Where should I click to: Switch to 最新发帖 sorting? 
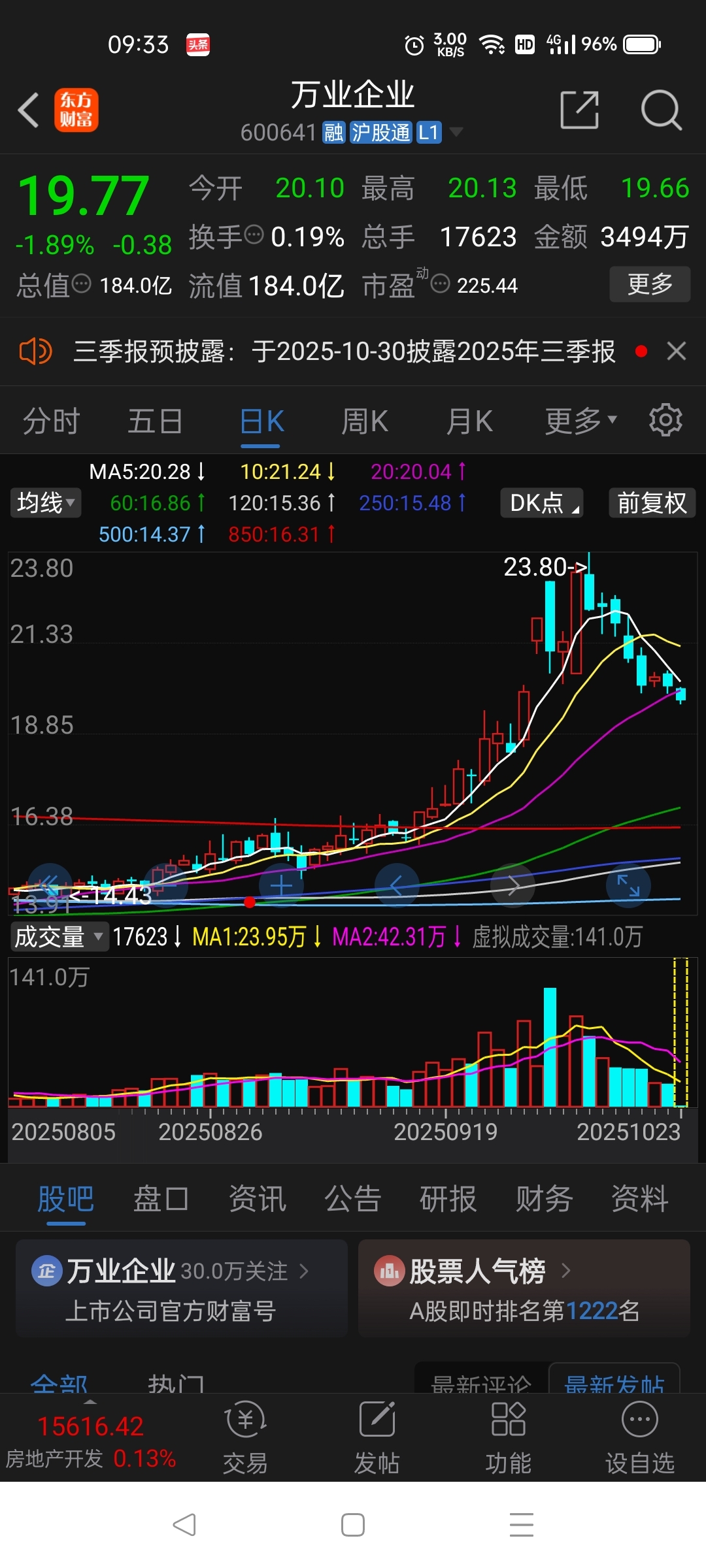point(614,1380)
